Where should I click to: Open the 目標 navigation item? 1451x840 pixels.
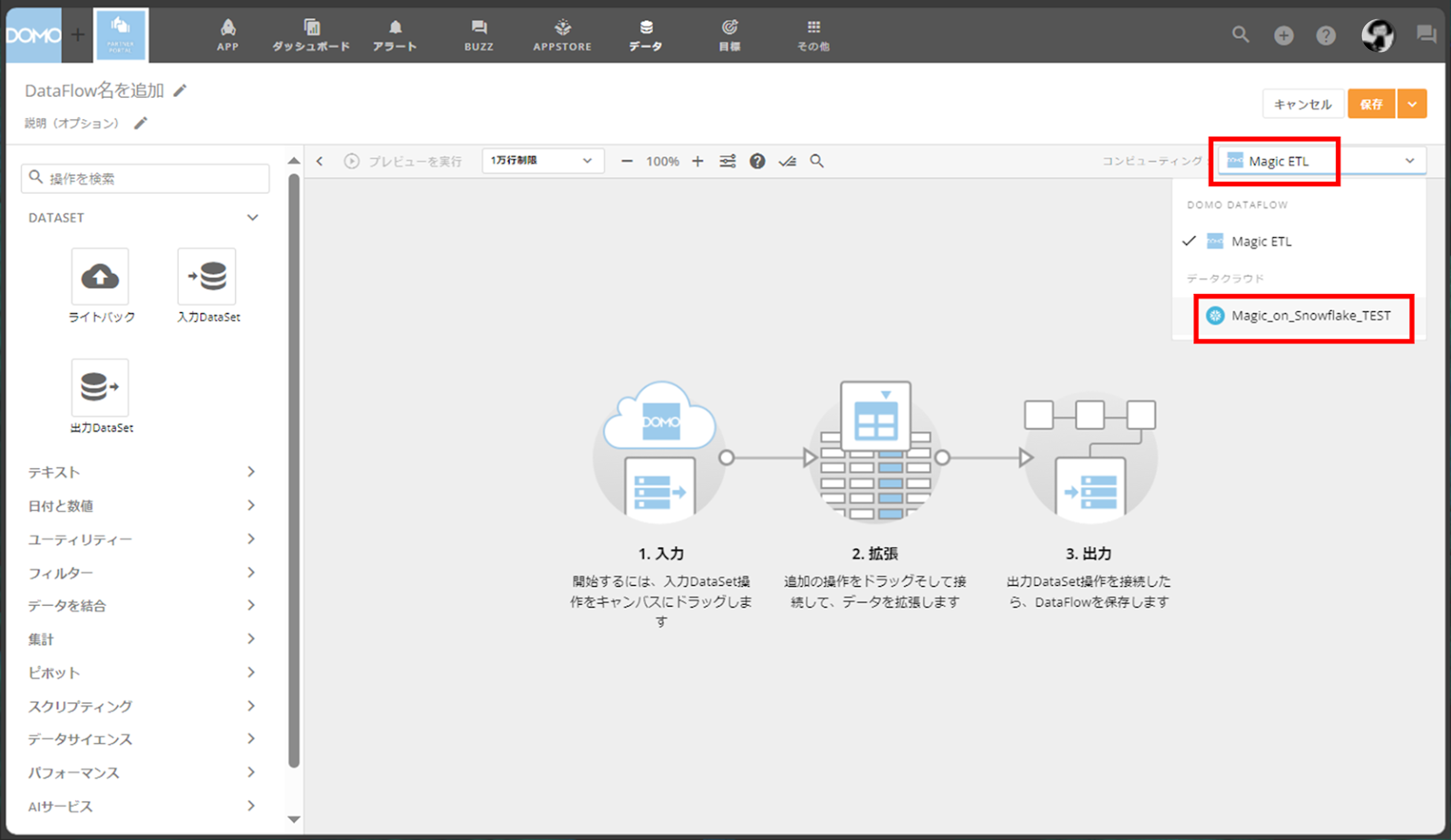point(729,35)
